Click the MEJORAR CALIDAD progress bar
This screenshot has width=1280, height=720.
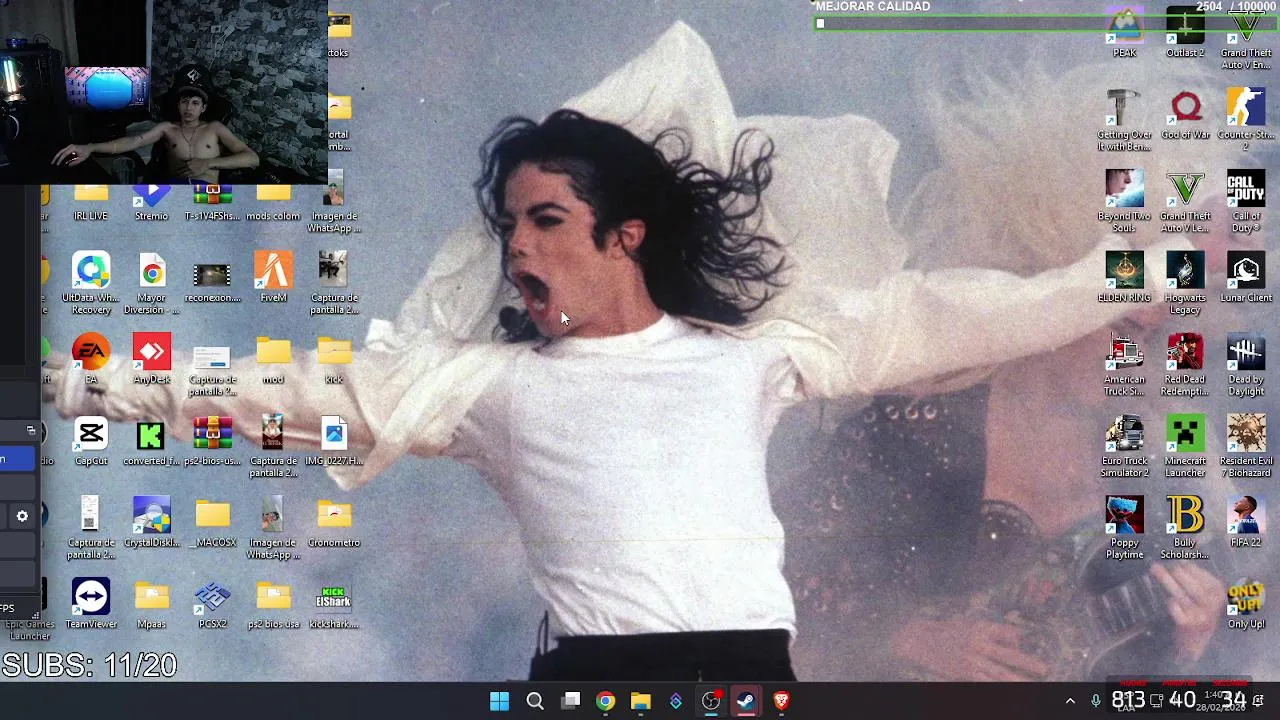tap(1047, 23)
